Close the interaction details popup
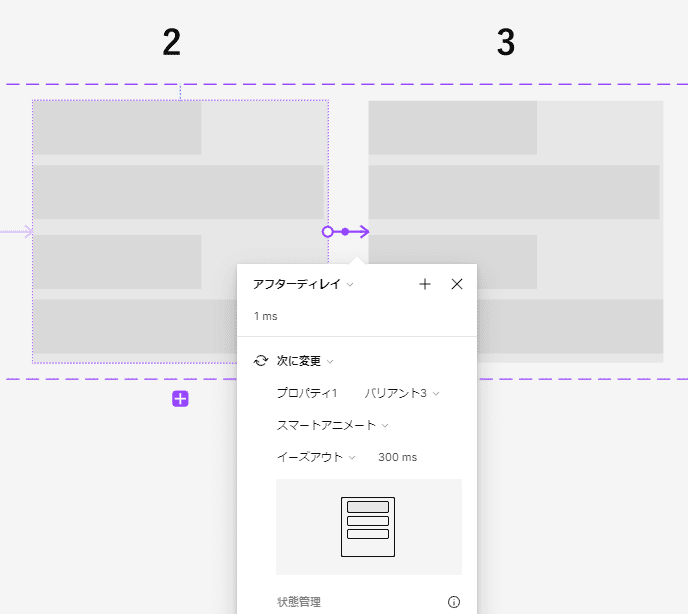Viewport: 688px width, 614px height. pos(457,284)
